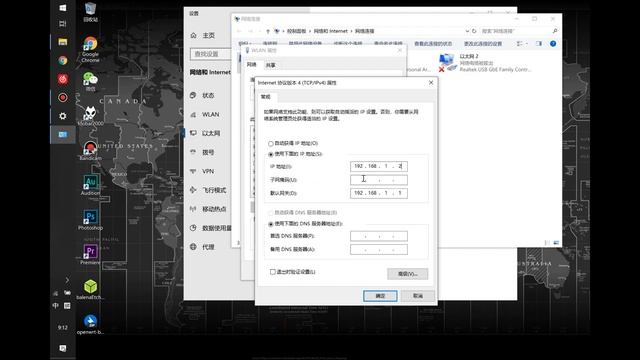Open 高级 advanced settings button
The height and width of the screenshot is (360, 640).
click(407, 274)
